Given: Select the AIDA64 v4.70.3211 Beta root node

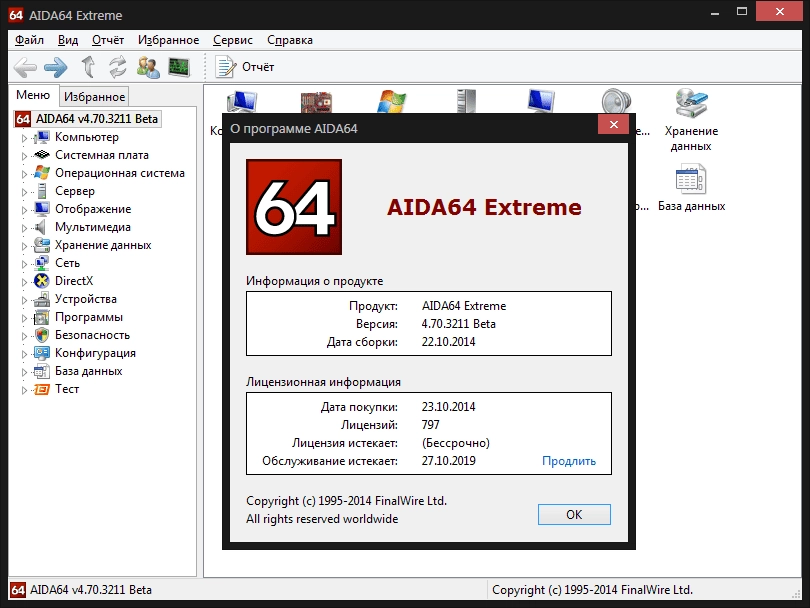Looking at the screenshot, I should (87, 119).
